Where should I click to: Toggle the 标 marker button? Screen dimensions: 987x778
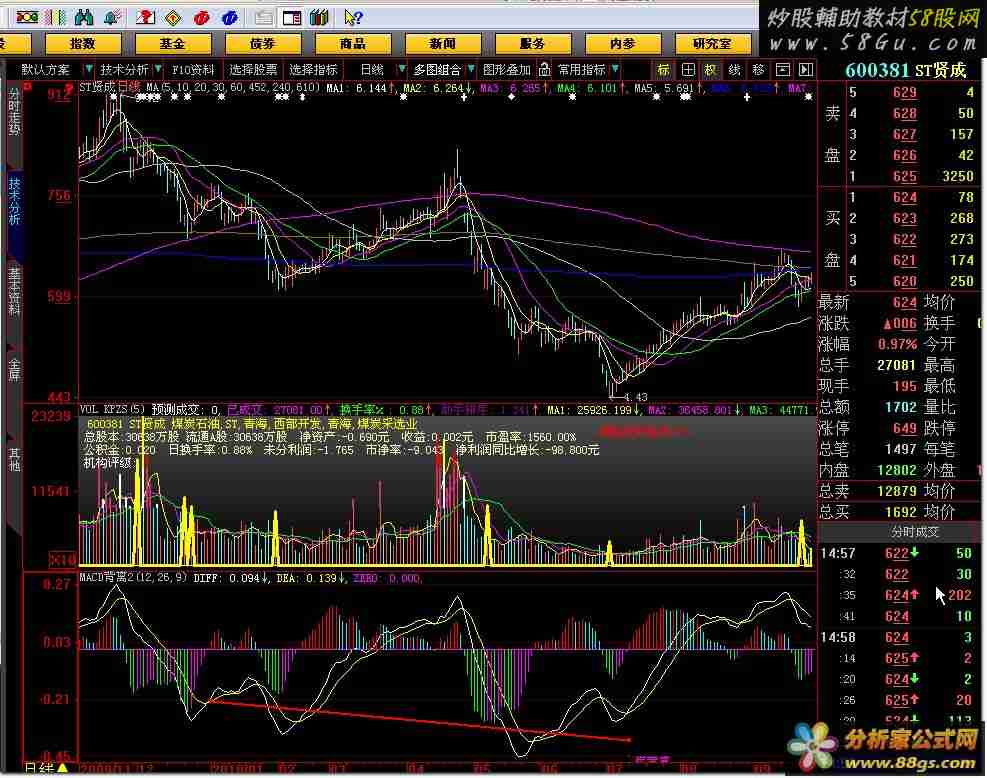pyautogui.click(x=664, y=69)
